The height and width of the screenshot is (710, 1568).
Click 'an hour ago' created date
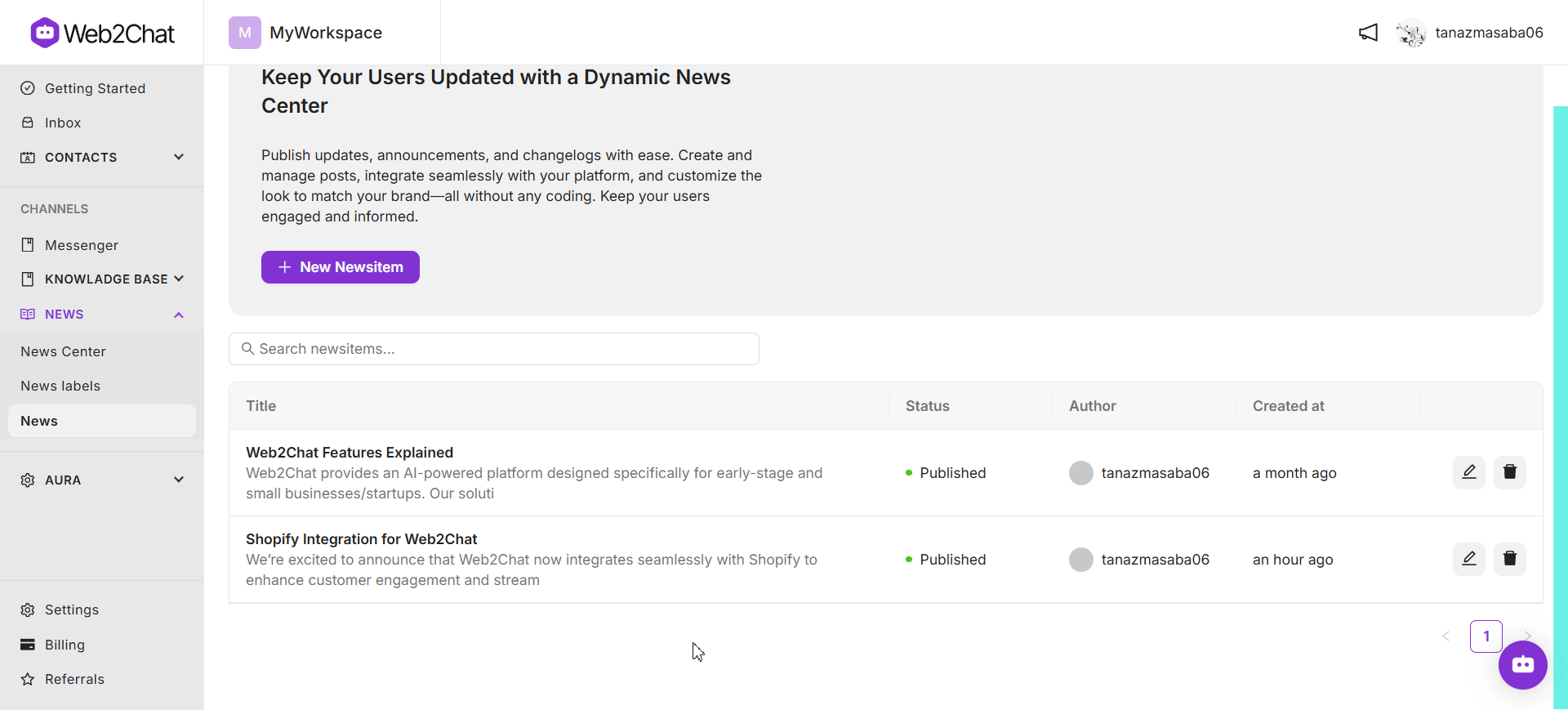pos(1293,560)
